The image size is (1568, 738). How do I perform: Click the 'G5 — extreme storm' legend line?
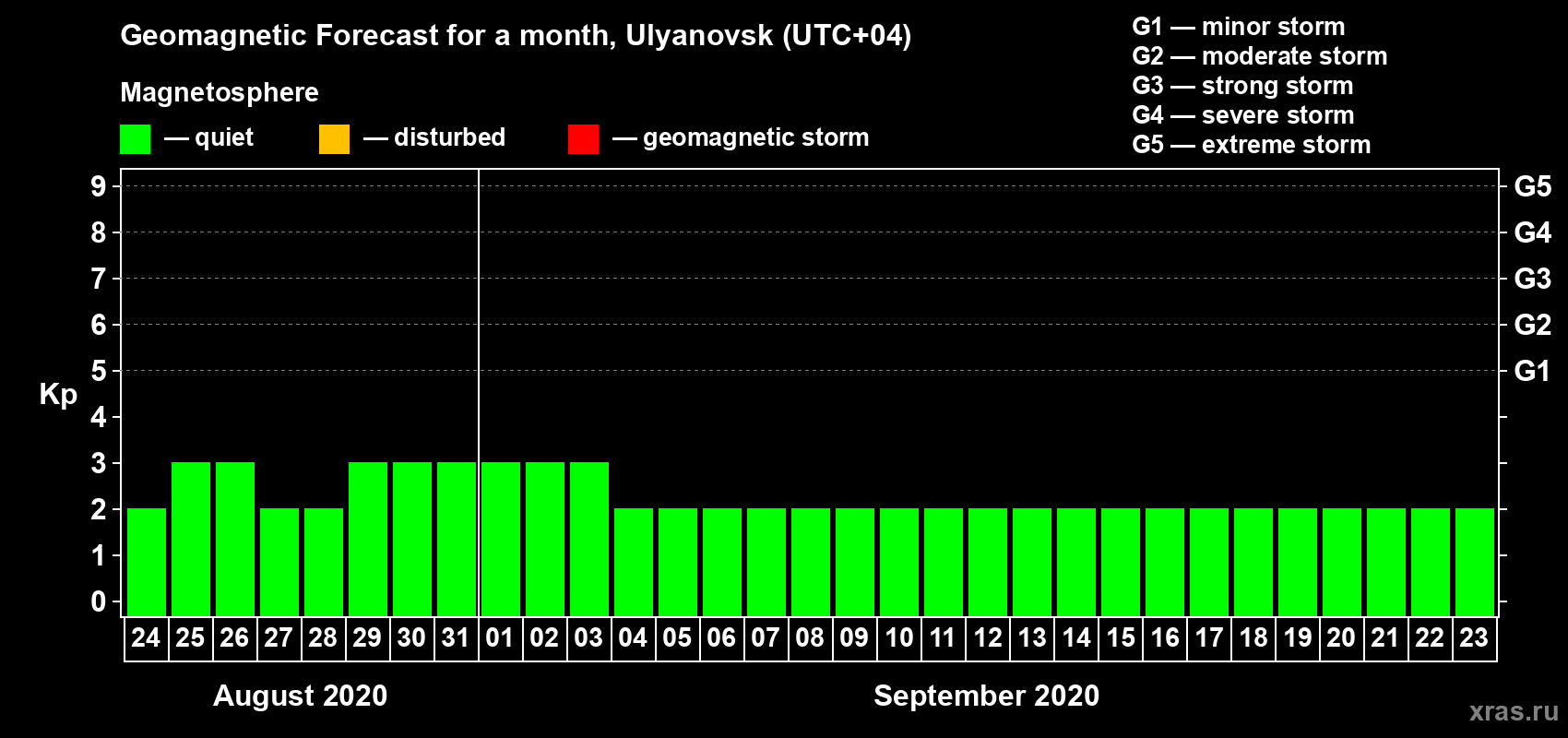[1251, 145]
